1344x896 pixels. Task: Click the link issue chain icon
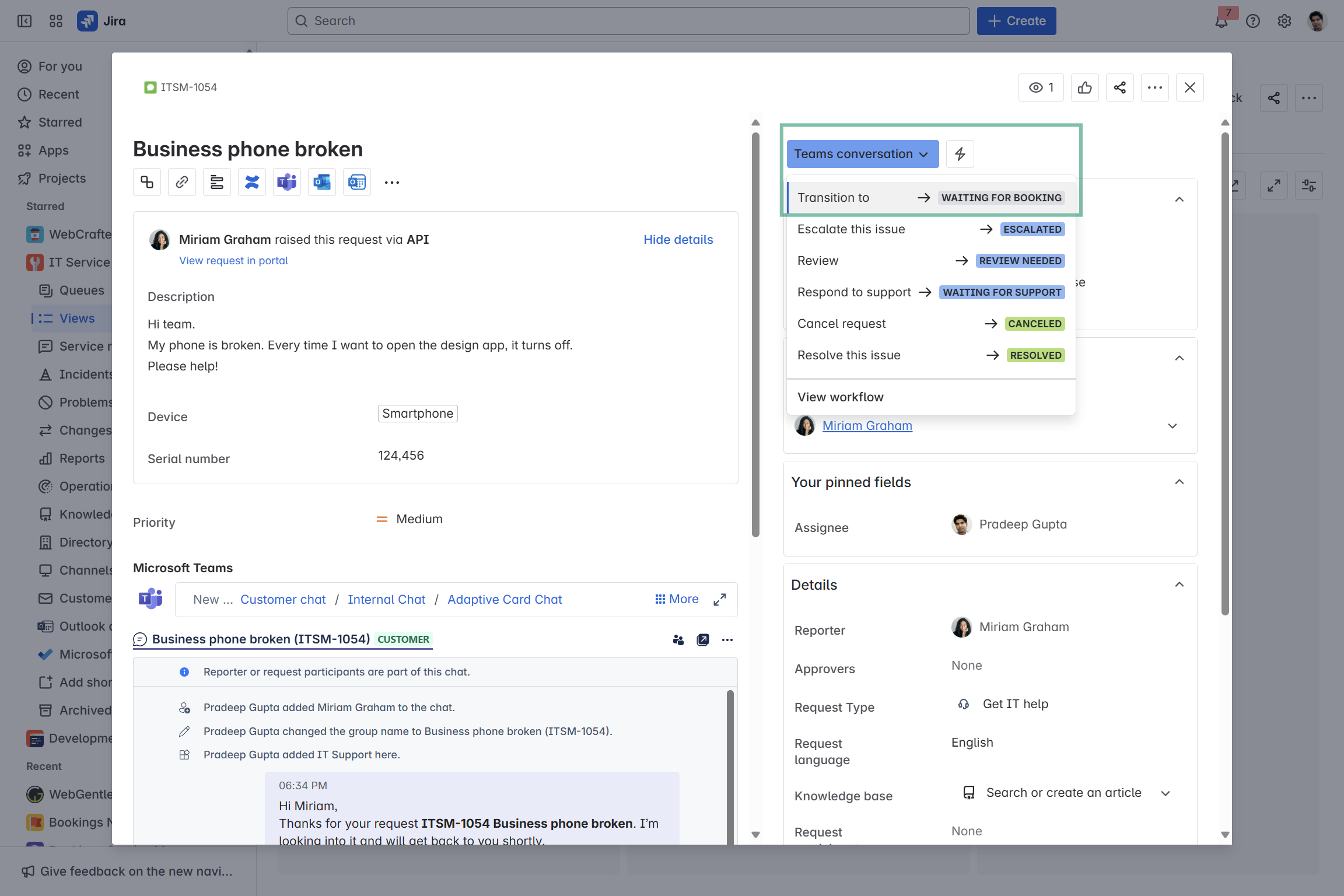181,183
